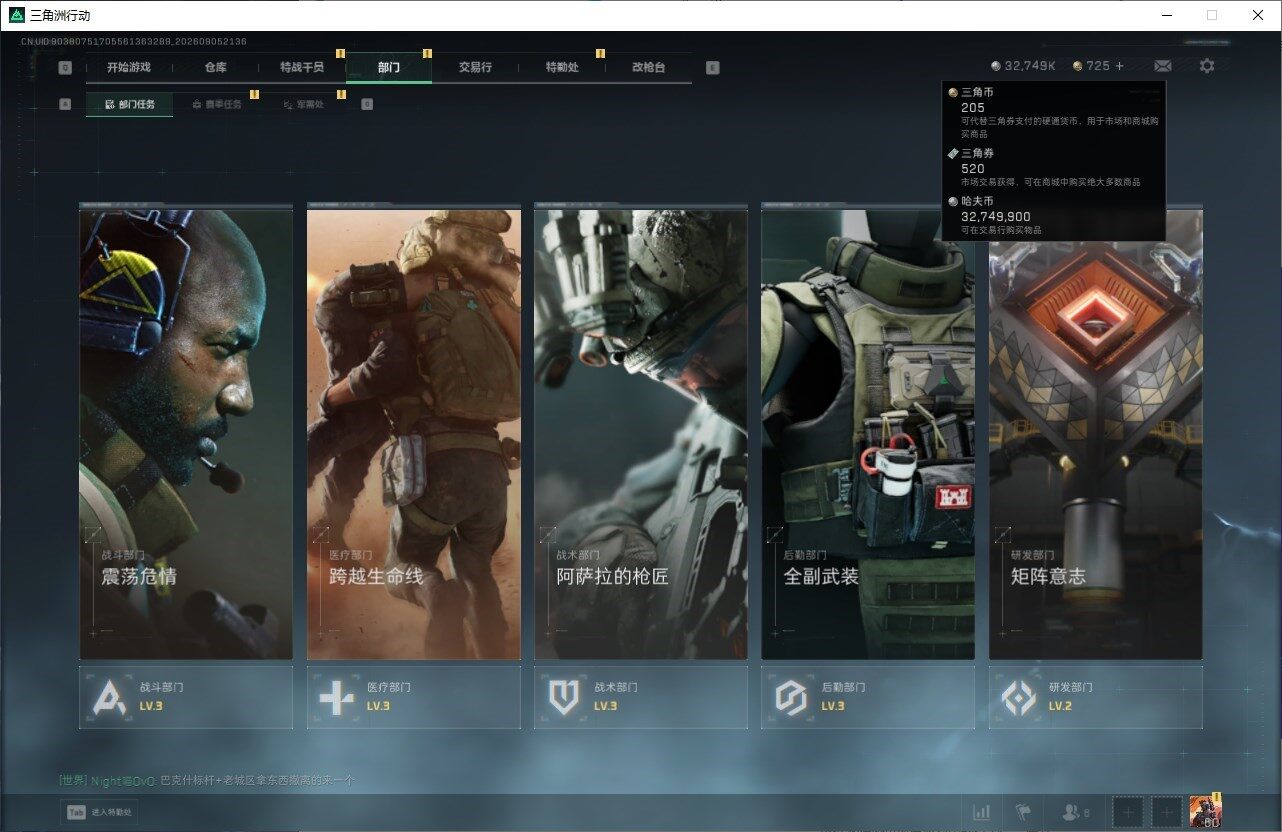1282x832 pixels.
Task: Open the mail inbox envelope icon
Action: (x=1163, y=66)
